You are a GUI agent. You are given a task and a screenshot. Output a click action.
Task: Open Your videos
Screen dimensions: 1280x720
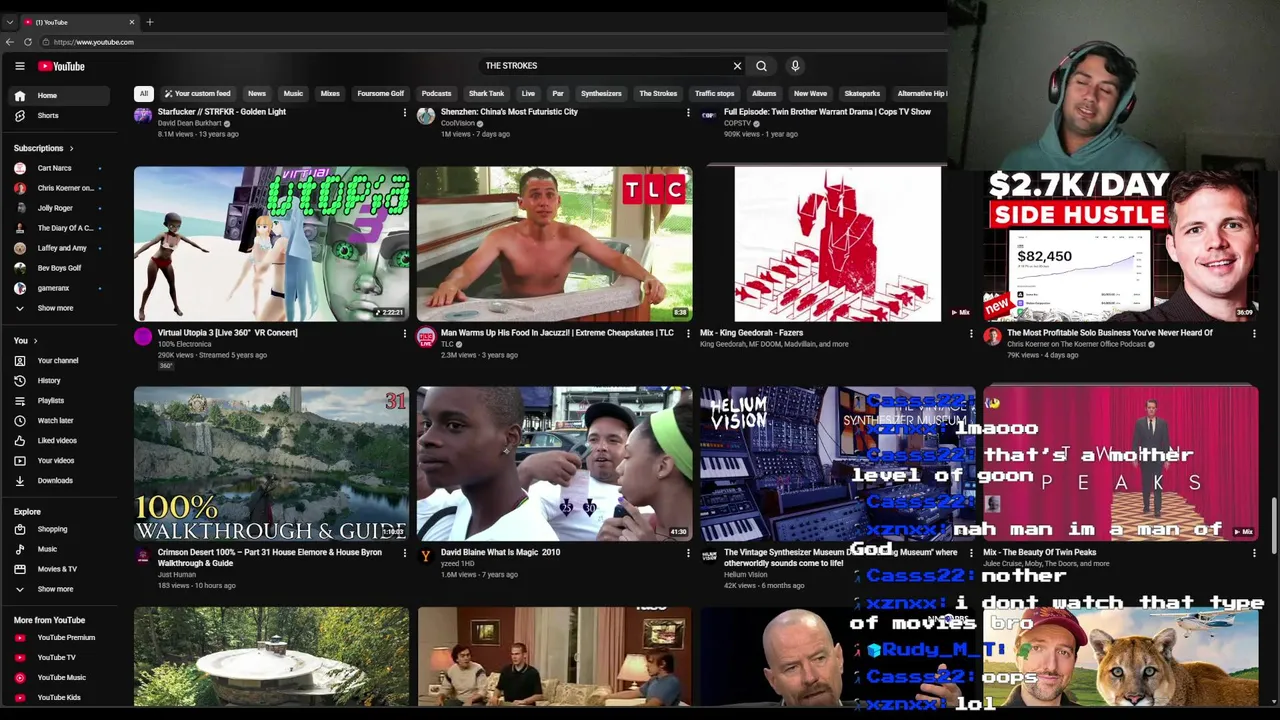pos(60,461)
